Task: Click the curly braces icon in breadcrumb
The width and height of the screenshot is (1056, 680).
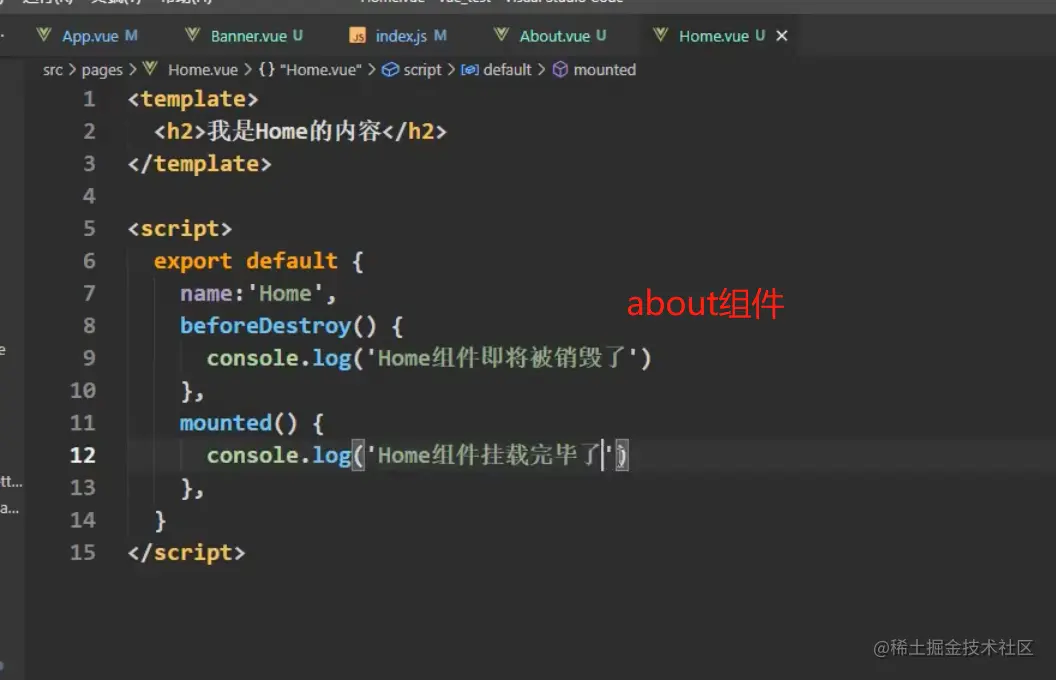Action: (x=267, y=70)
